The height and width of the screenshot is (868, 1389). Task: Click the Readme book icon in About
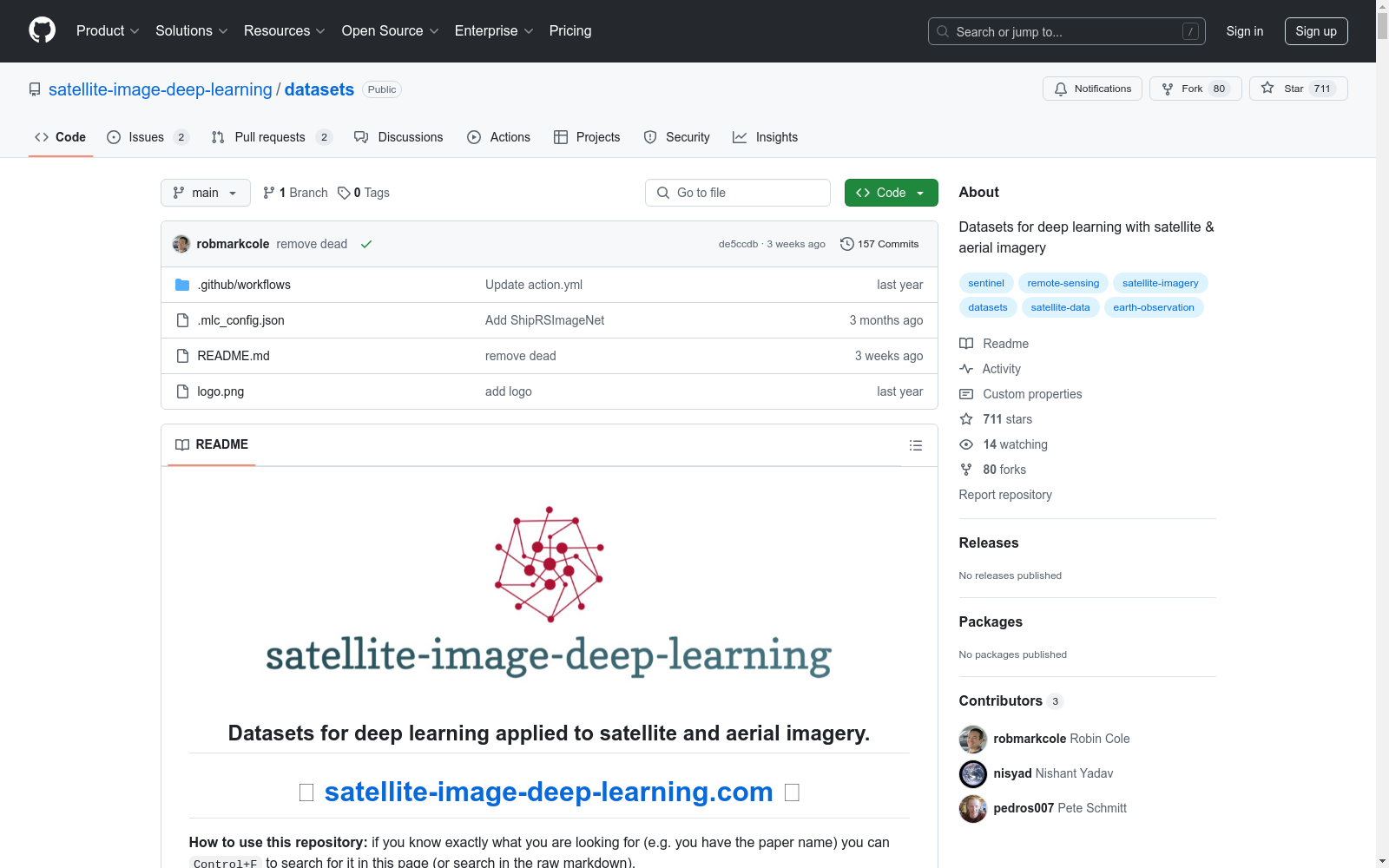[966, 344]
